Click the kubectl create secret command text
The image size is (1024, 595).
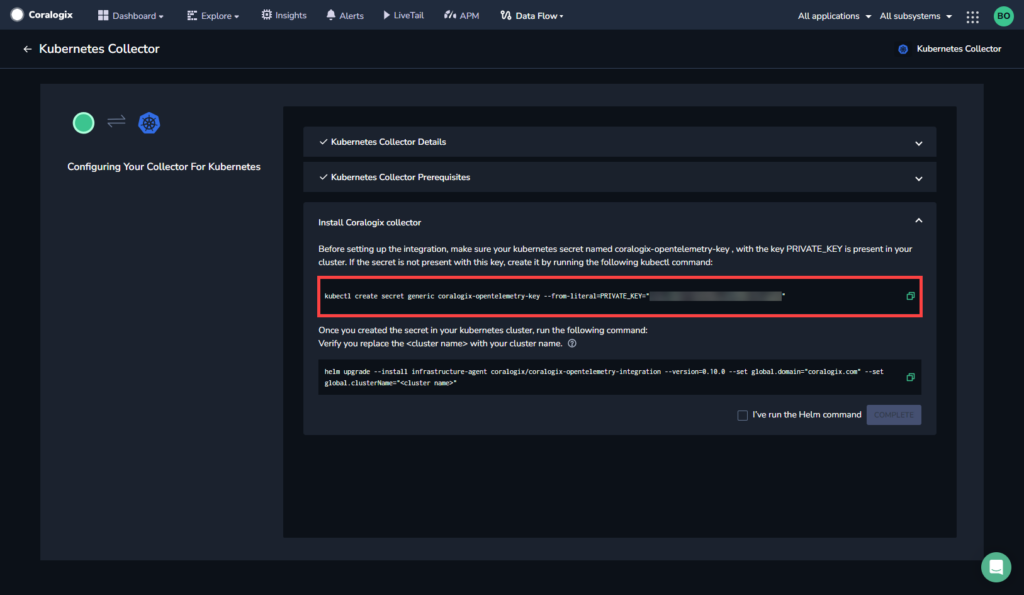click(554, 296)
